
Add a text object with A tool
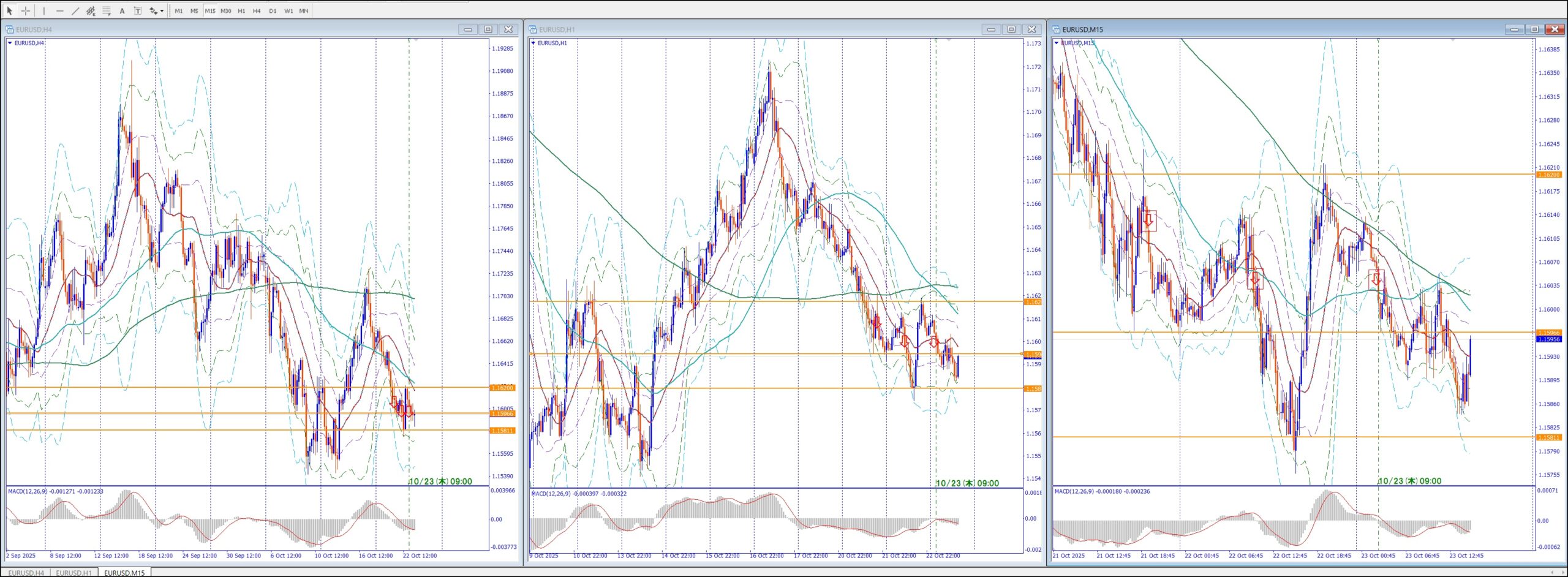(122, 10)
